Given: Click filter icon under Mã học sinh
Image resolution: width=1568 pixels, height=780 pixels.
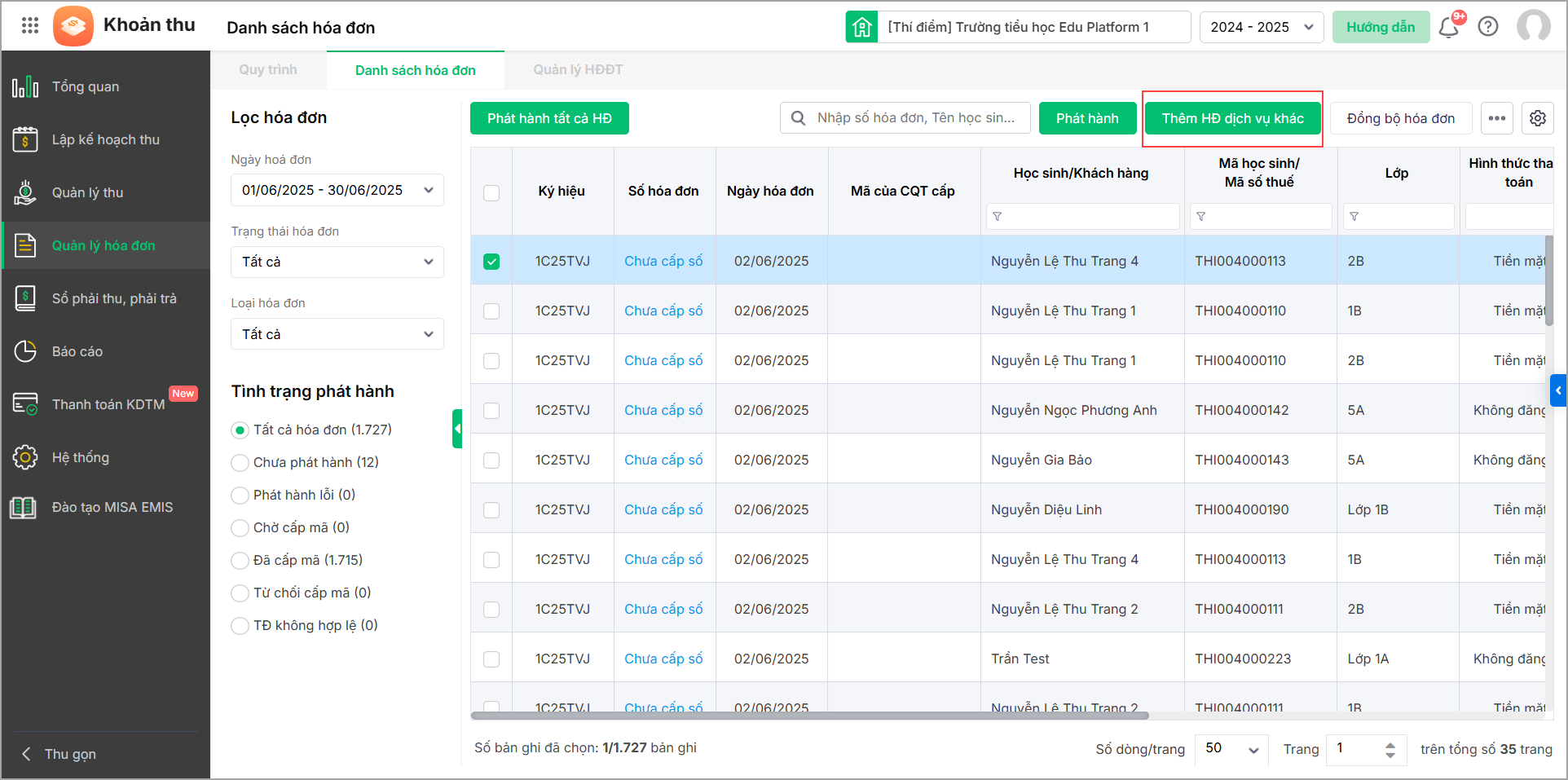Looking at the screenshot, I should click(x=1201, y=217).
